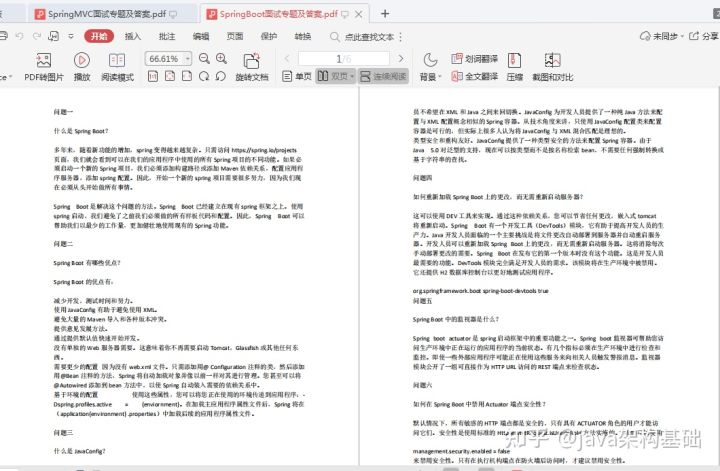The width and height of the screenshot is (720, 471).
Task: Open the three-dot more options menu
Action: (400, 37)
